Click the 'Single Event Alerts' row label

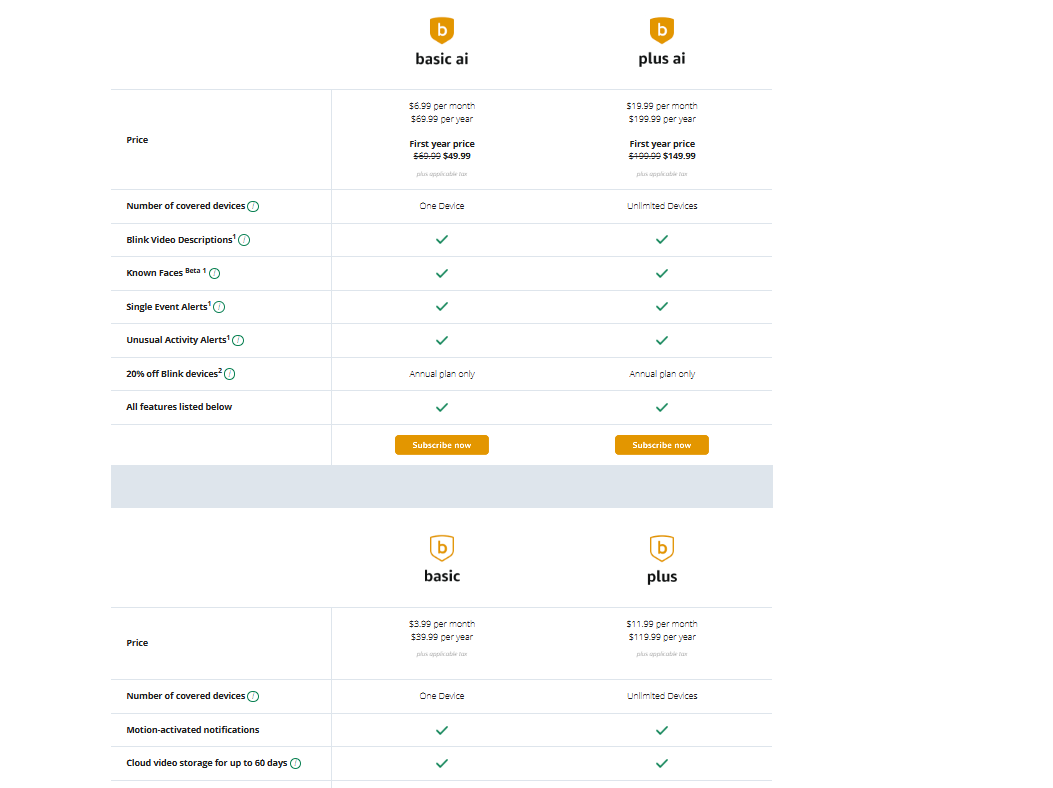point(167,307)
